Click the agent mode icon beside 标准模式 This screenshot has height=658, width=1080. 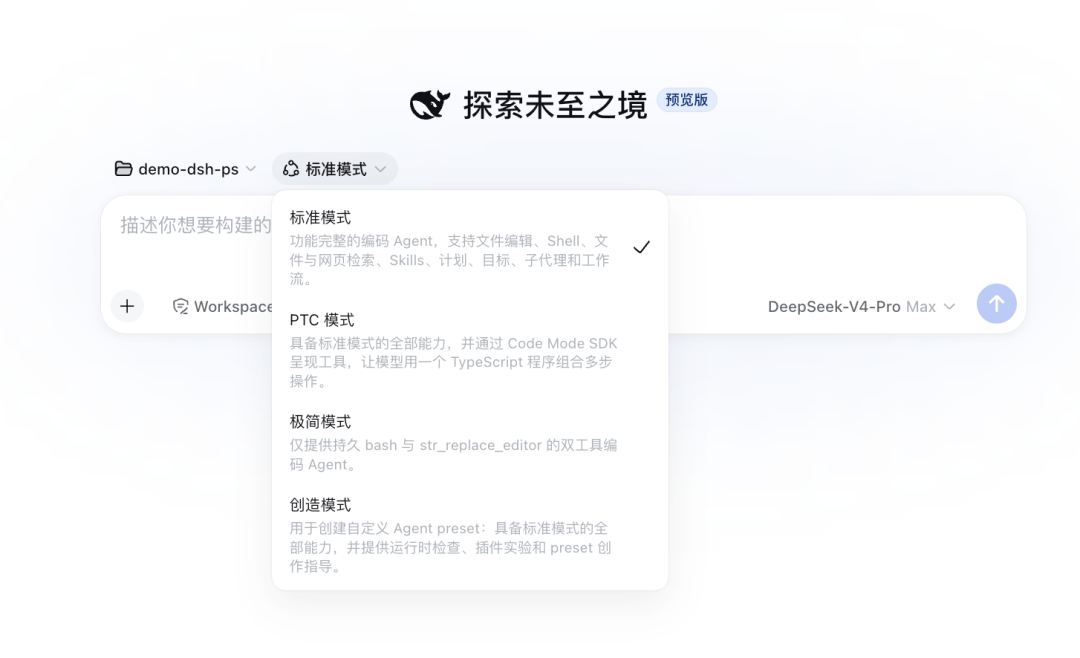tap(291, 169)
